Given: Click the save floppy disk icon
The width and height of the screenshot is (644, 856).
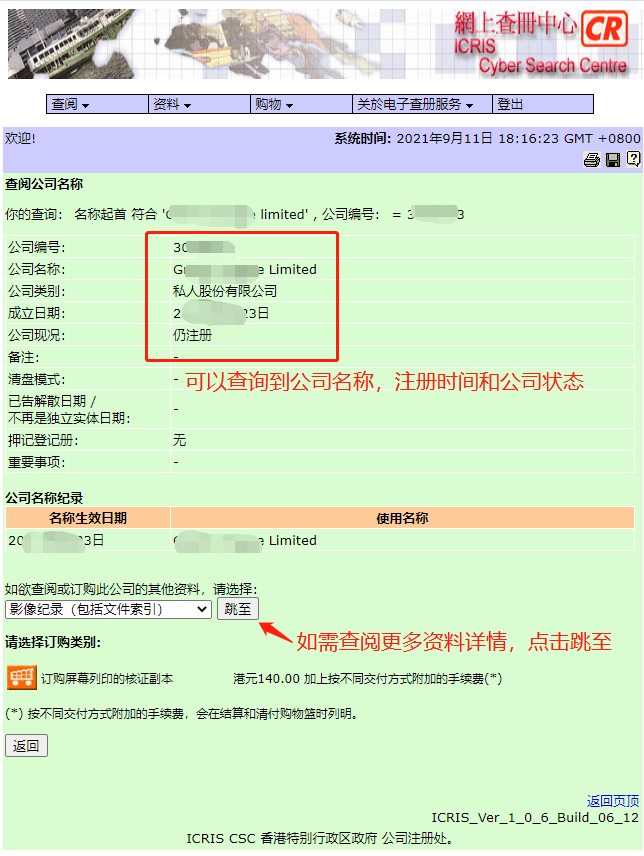Looking at the screenshot, I should [613, 160].
